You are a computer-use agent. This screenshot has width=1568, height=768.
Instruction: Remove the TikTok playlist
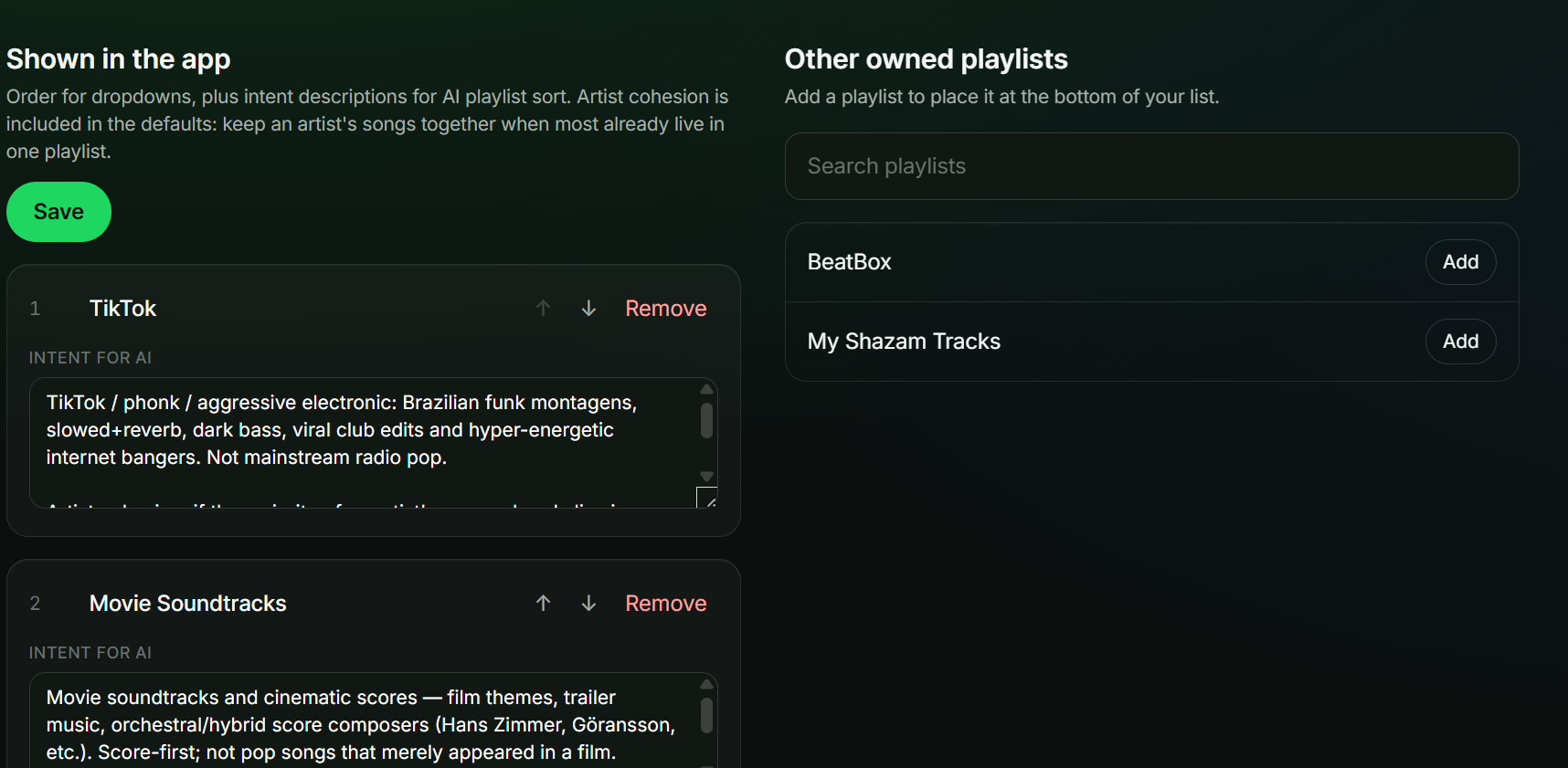665,309
